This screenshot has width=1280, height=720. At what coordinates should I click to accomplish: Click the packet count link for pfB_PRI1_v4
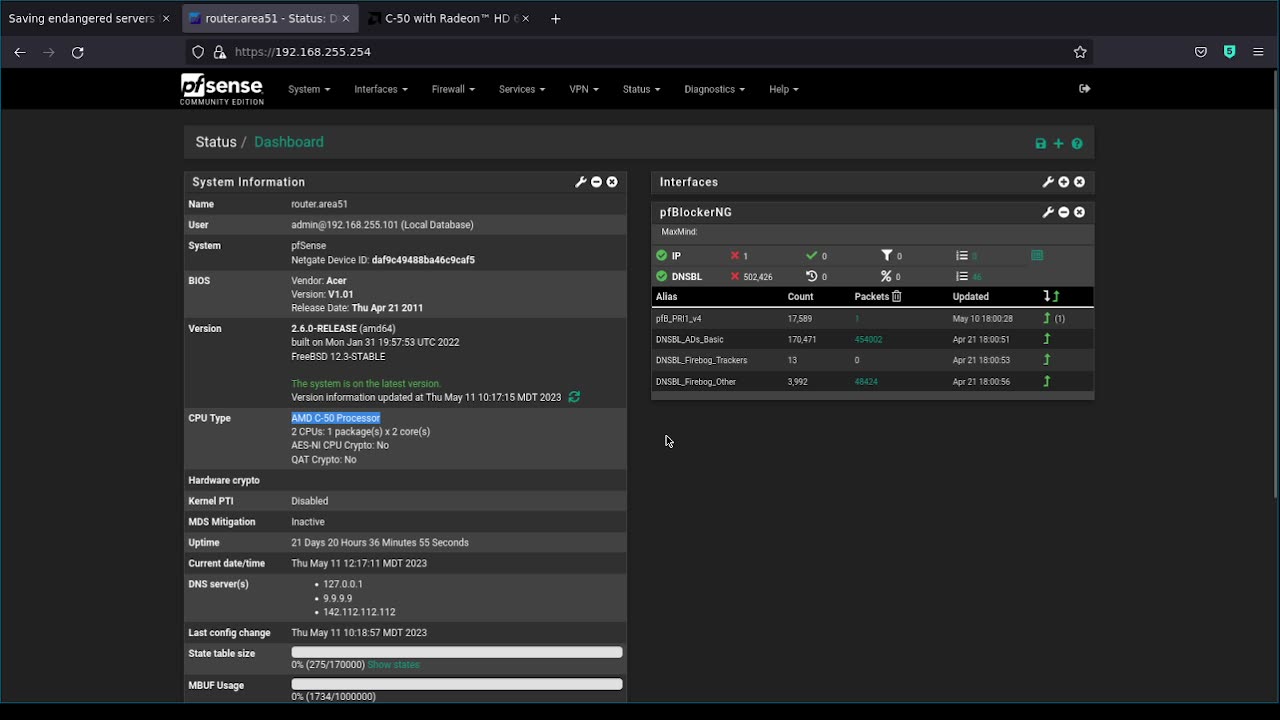pos(857,319)
